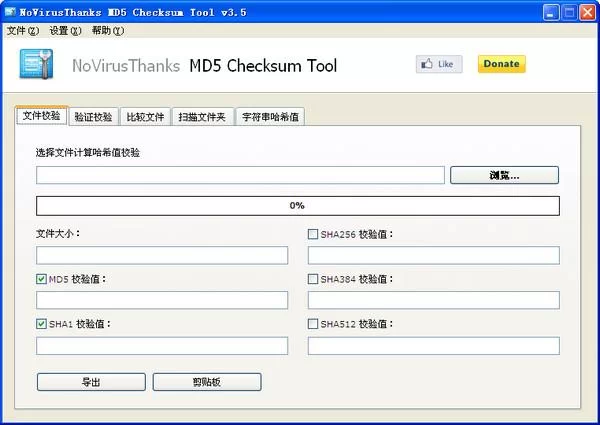Click the 选择文件计算哈希值校验 label
Viewport: 600px width, 425px height.
click(x=88, y=153)
